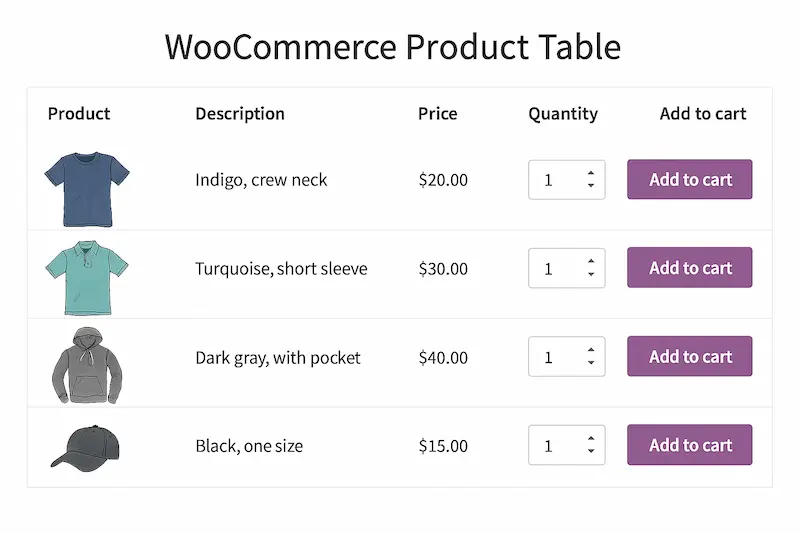Click the Description column header
800x533 pixels.
240,114
